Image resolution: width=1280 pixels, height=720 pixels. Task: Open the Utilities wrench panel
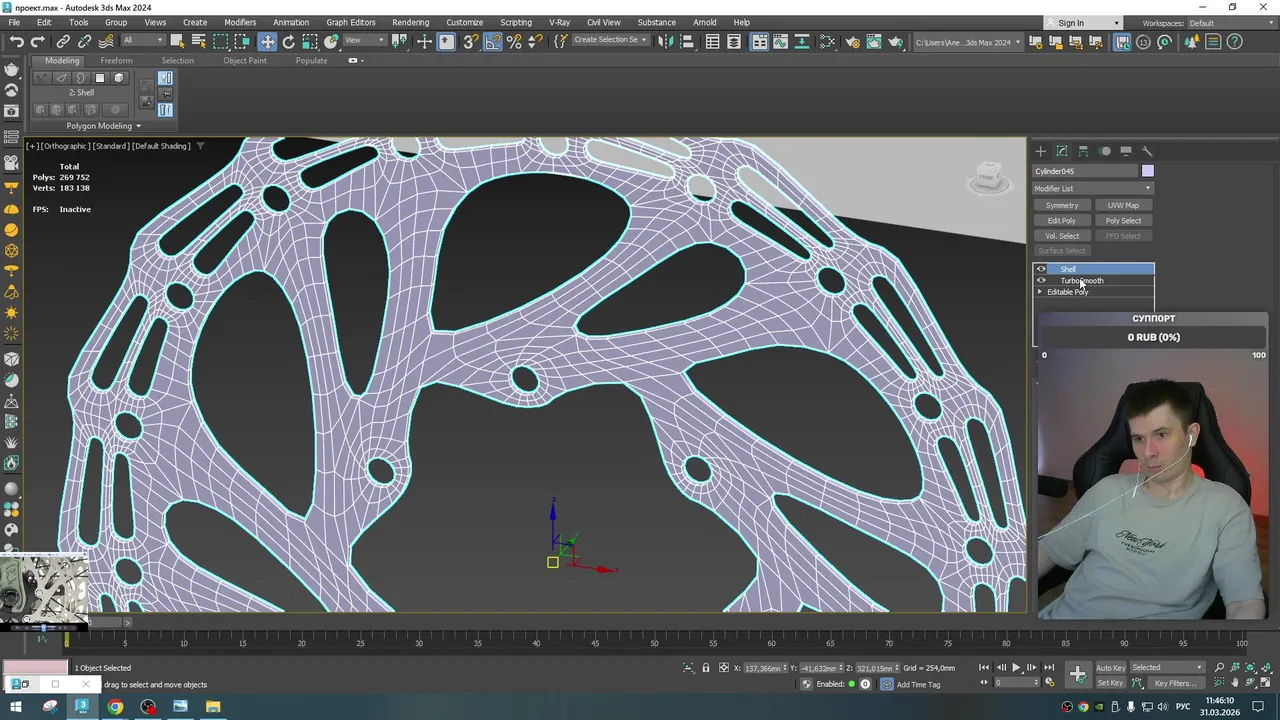1147,151
